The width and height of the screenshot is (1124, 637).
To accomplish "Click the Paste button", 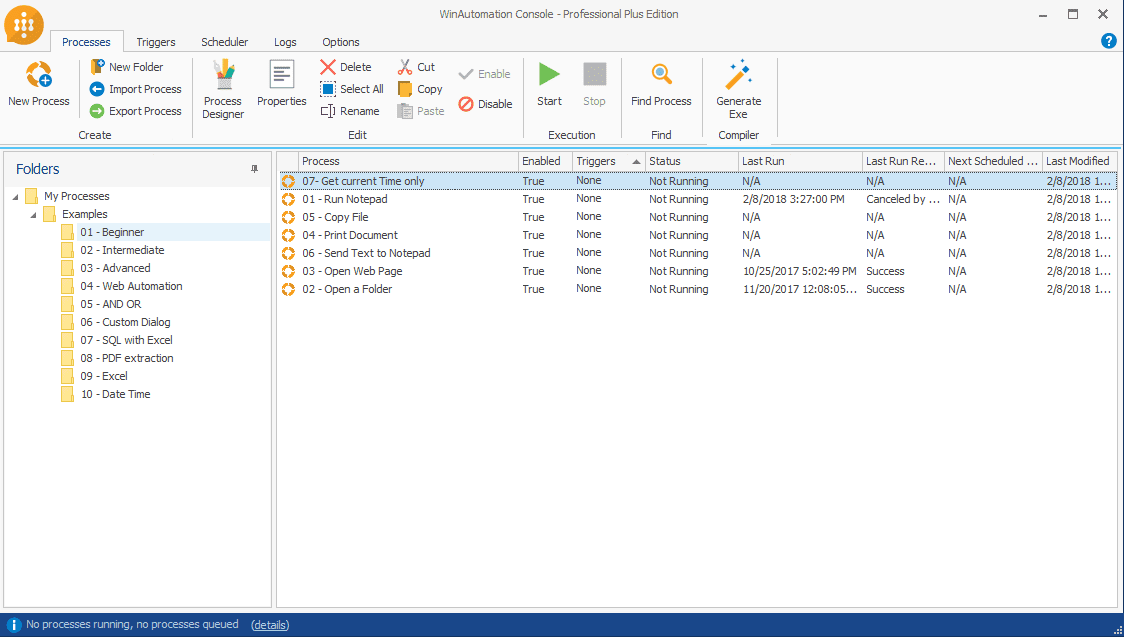I will [421, 111].
